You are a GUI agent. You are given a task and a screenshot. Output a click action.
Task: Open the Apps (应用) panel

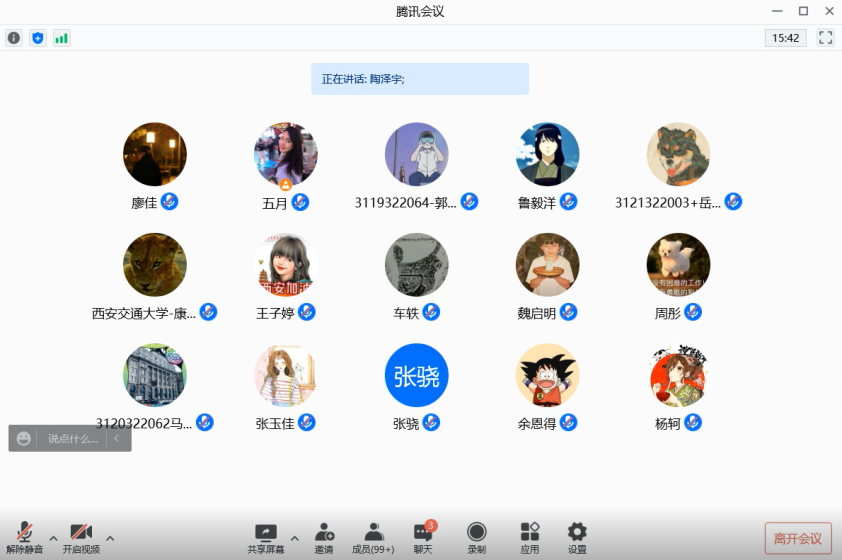point(530,538)
